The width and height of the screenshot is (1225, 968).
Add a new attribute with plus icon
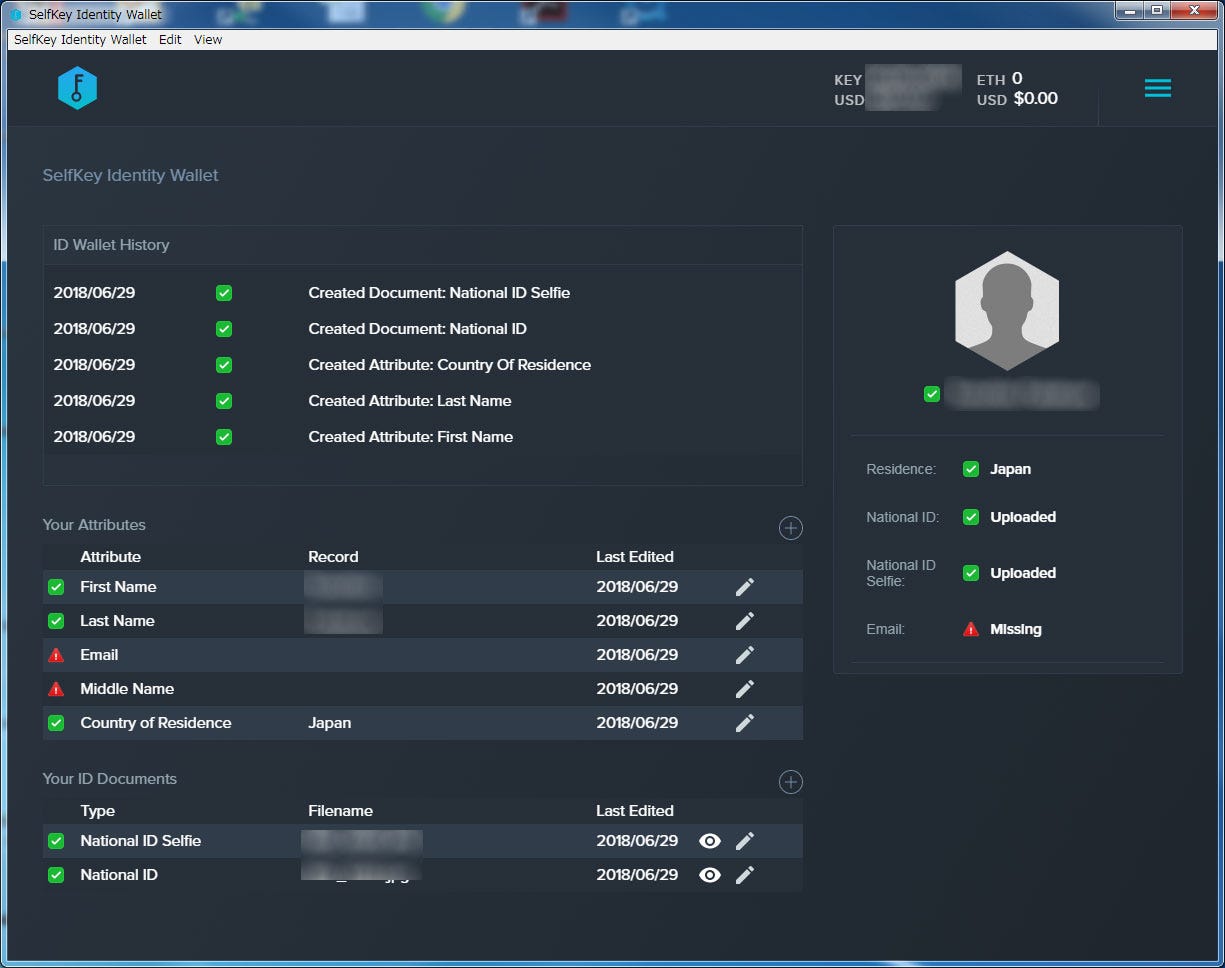tap(790, 528)
